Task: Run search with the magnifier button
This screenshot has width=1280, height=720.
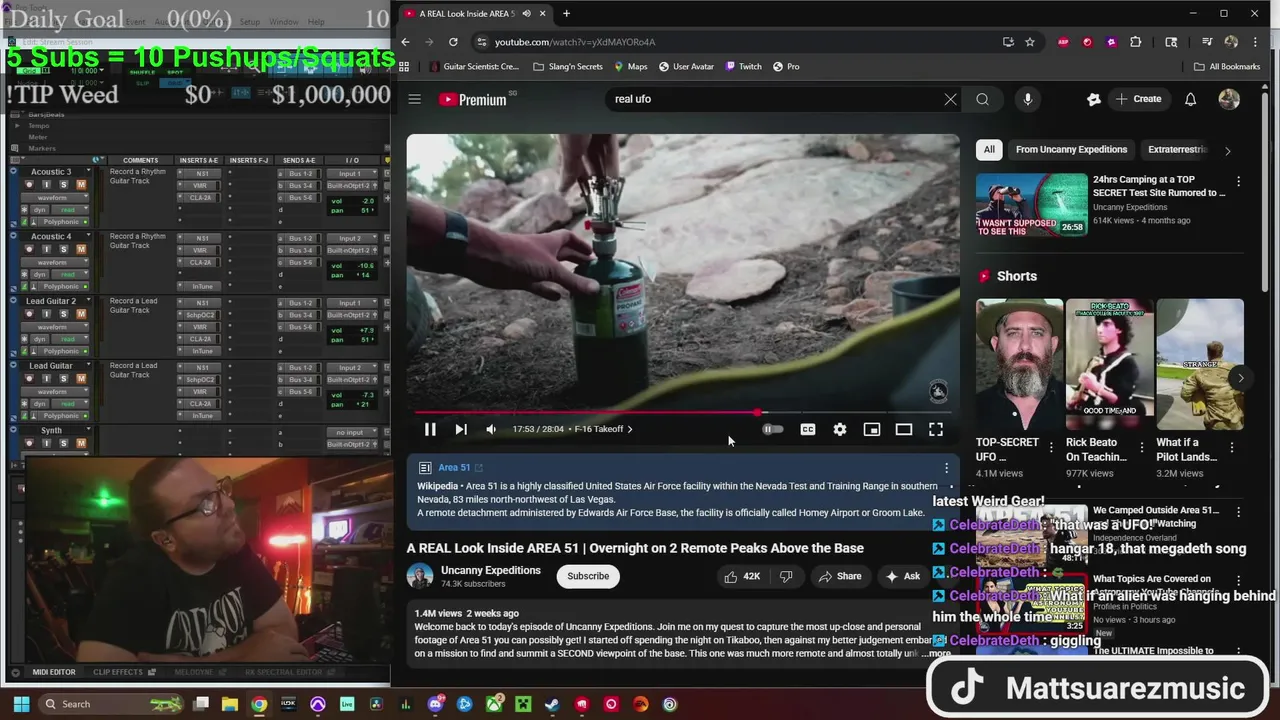Action: click(983, 99)
